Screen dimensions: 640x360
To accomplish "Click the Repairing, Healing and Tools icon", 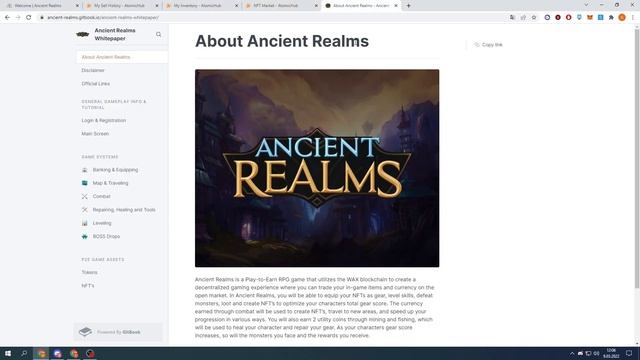I will [84, 210].
